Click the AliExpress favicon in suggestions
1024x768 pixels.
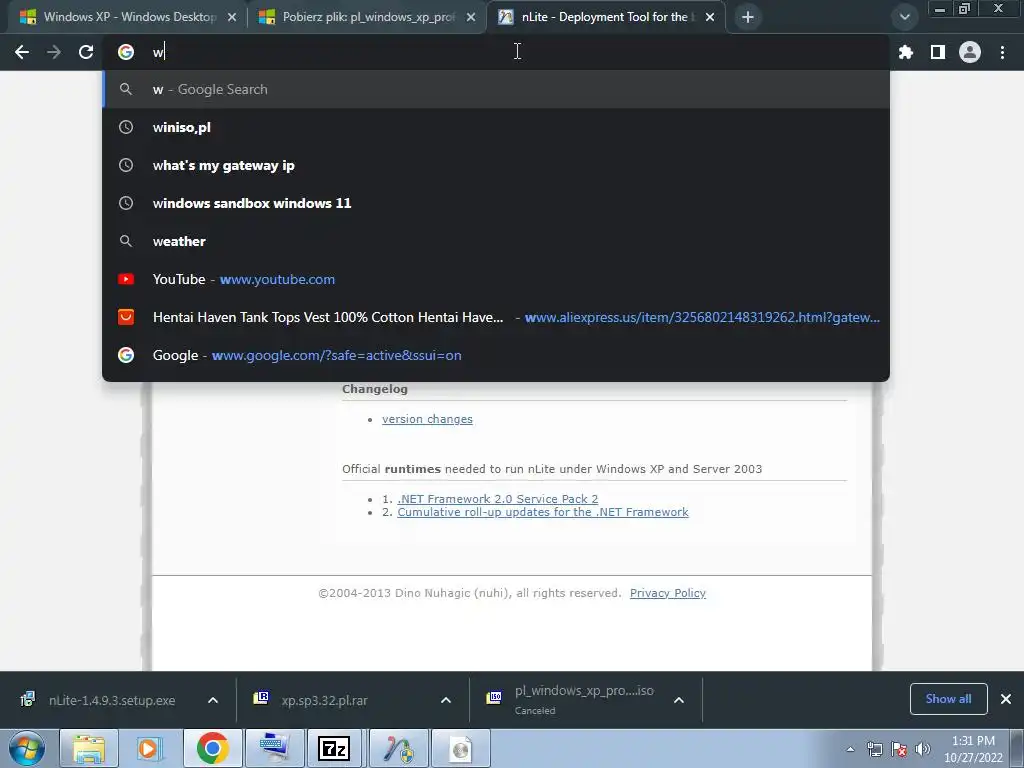point(126,317)
